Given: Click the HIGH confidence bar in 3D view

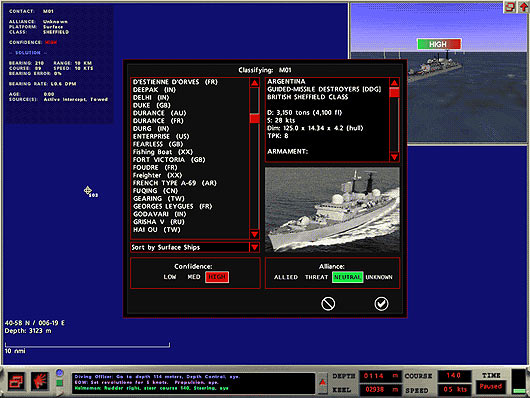Looking at the screenshot, I should point(439,44).
